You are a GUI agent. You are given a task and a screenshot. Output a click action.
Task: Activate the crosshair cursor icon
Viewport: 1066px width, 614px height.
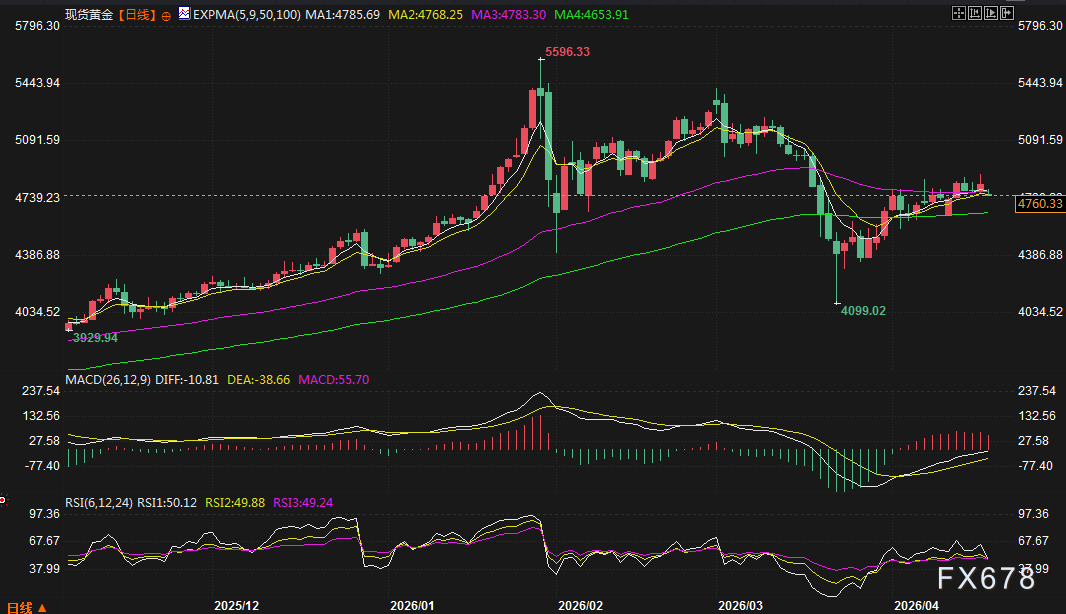tap(958, 13)
